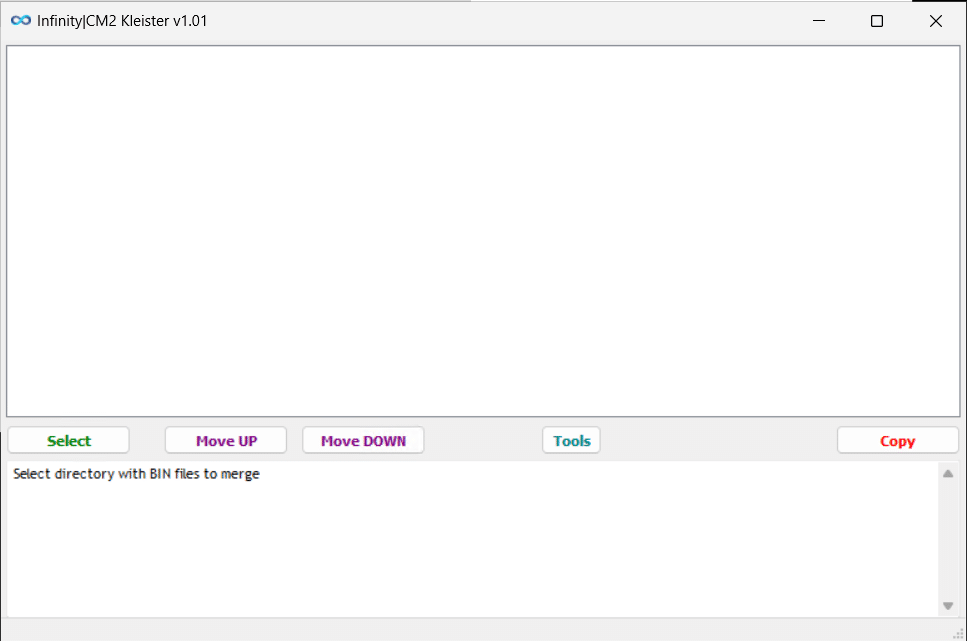
Task: Click the log panel's scroll up arrow
Action: 948,474
